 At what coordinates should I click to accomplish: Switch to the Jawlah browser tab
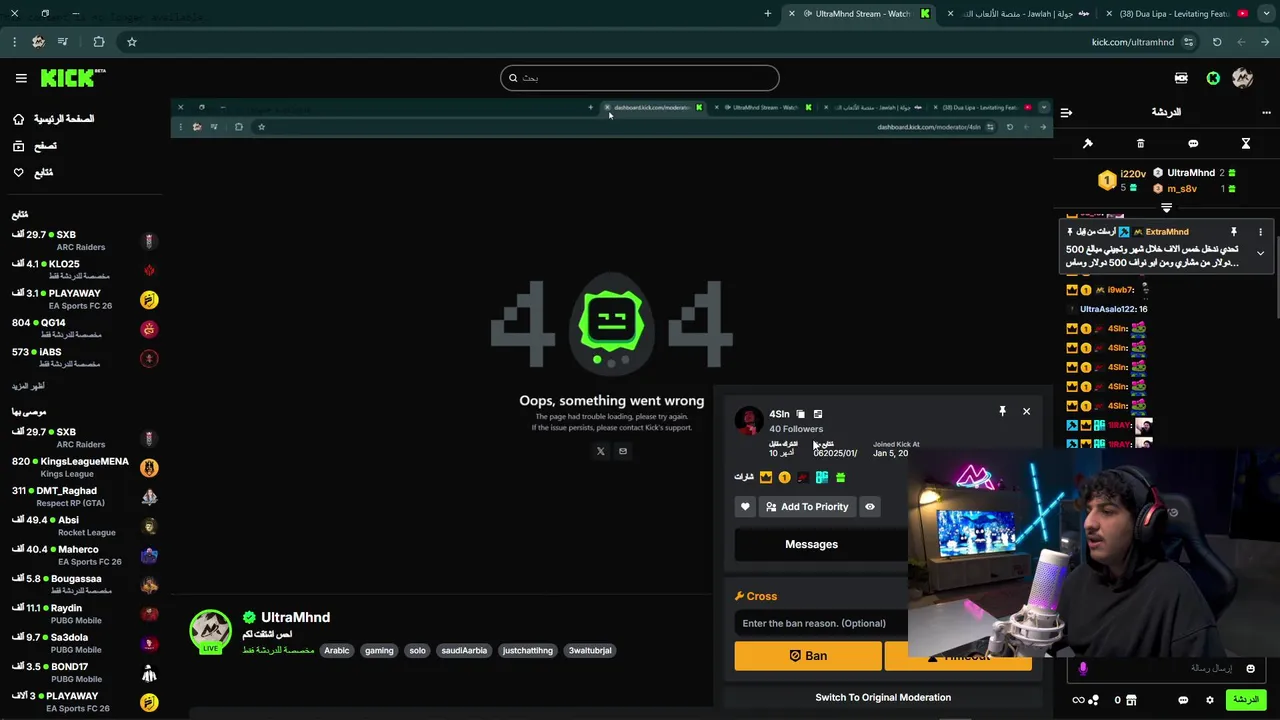pos(1020,14)
